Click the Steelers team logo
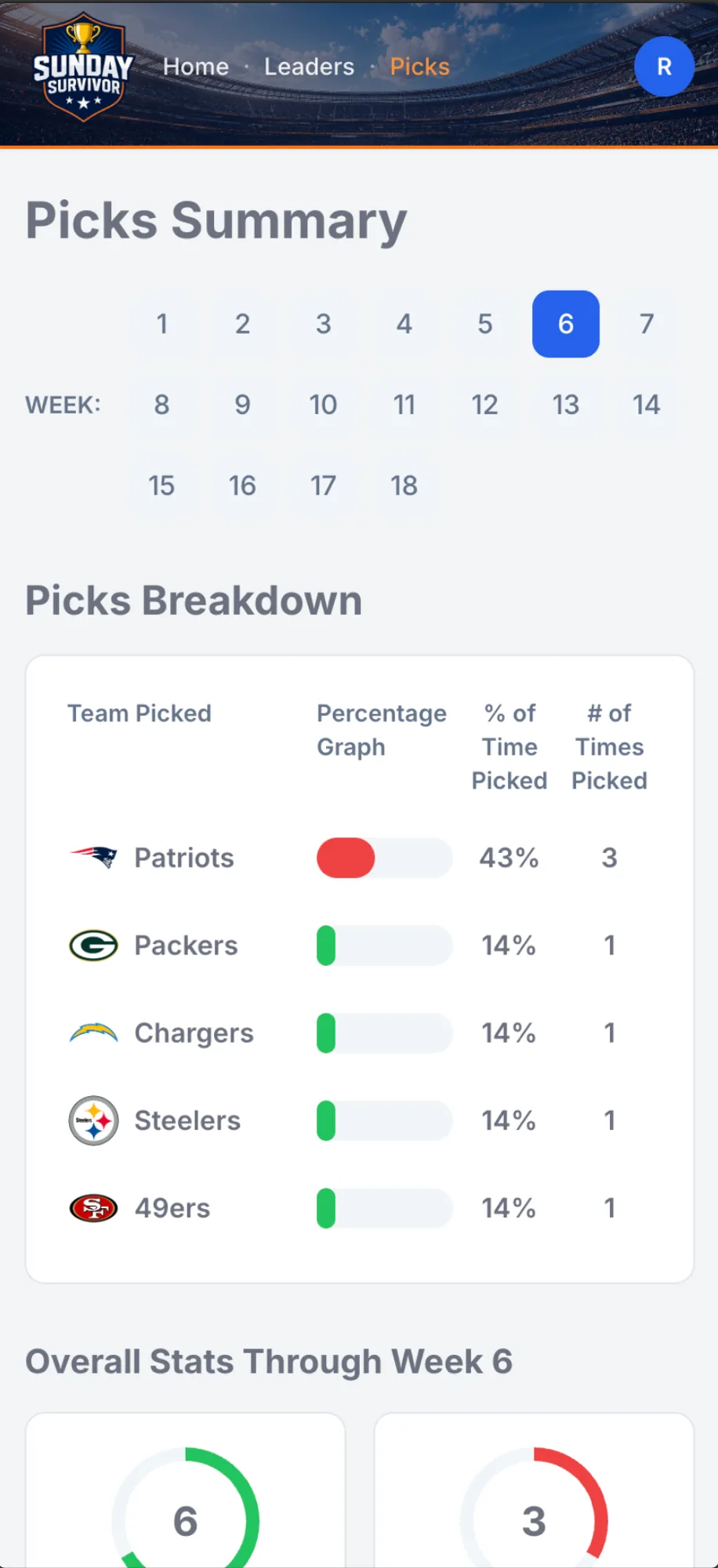The height and width of the screenshot is (1568, 718). tap(94, 1120)
